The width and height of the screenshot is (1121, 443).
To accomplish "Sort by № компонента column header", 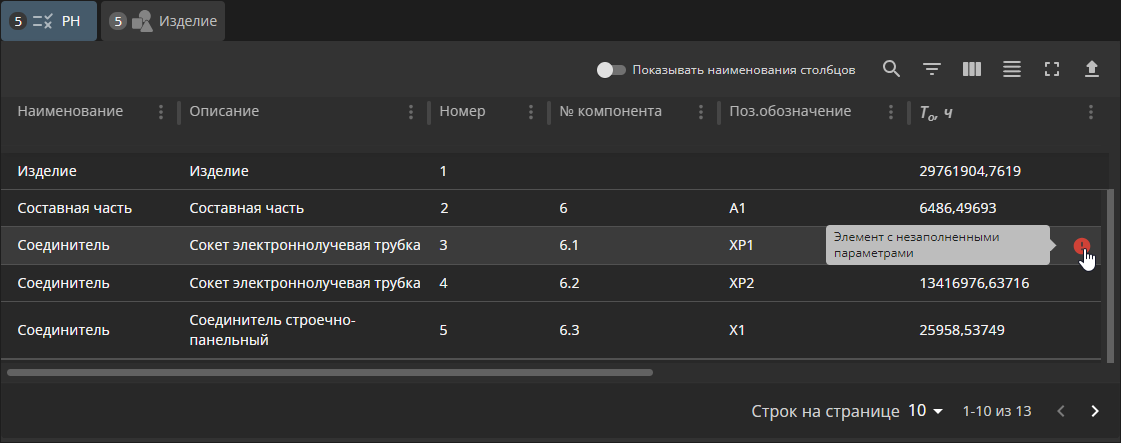I will 611,111.
